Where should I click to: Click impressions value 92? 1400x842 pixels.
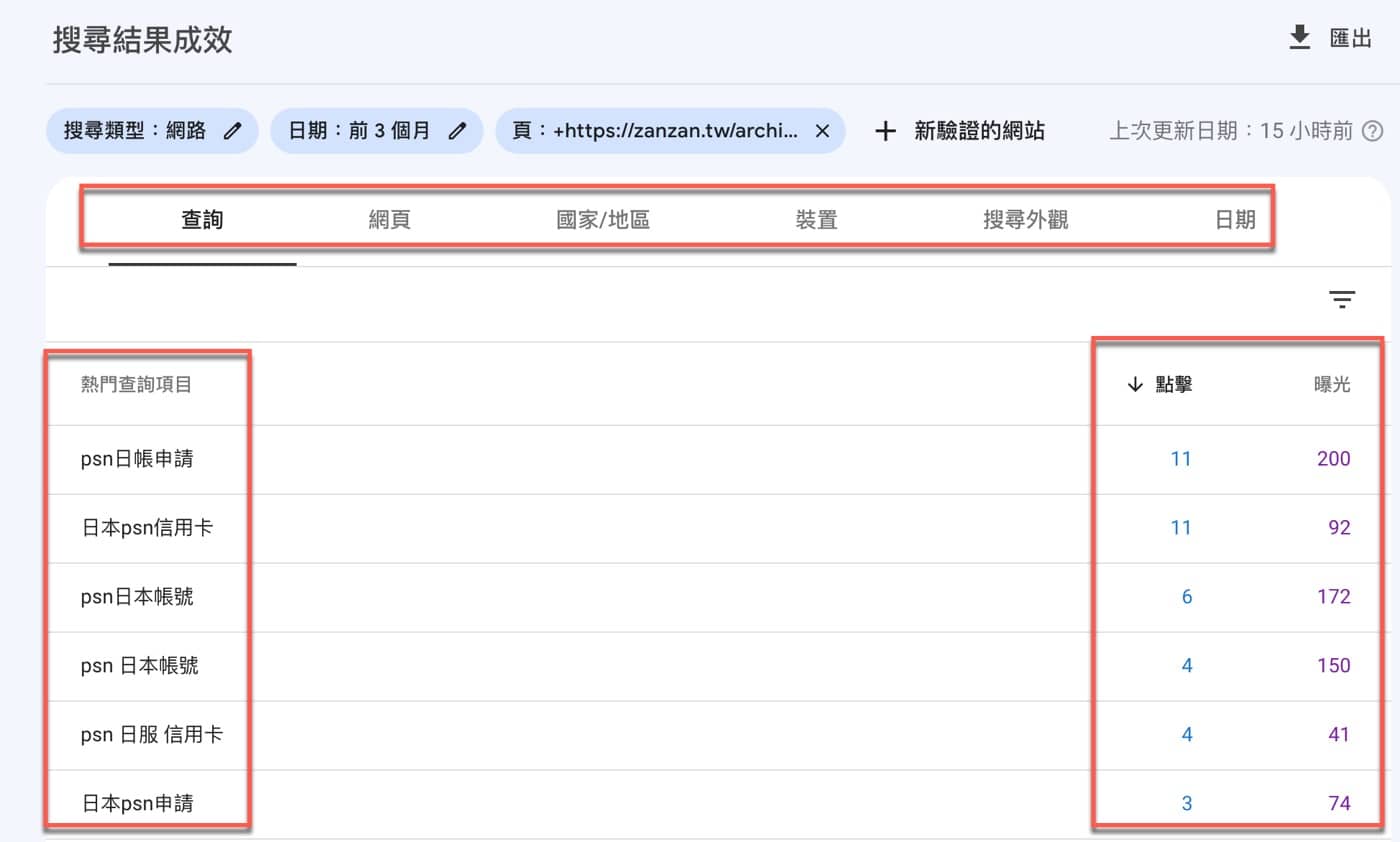(x=1340, y=528)
